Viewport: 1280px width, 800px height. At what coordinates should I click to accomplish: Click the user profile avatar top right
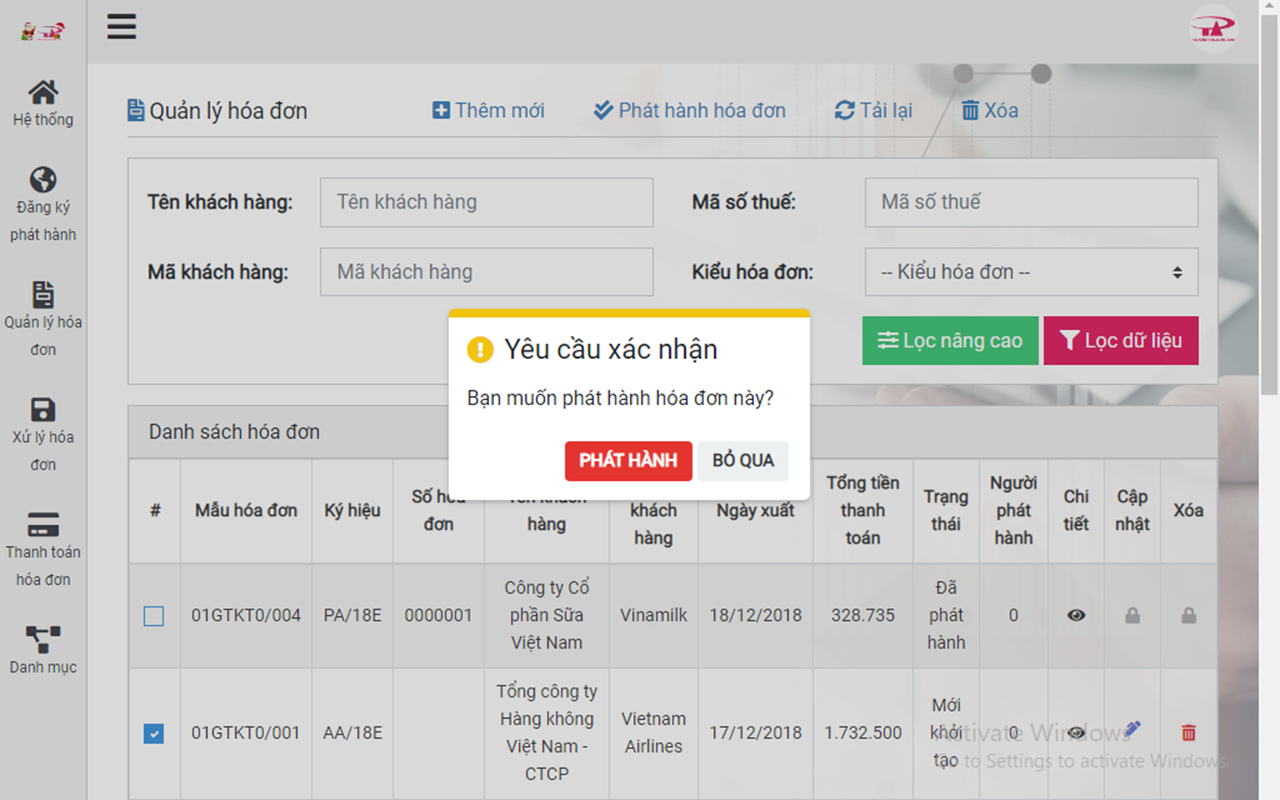tap(1212, 27)
